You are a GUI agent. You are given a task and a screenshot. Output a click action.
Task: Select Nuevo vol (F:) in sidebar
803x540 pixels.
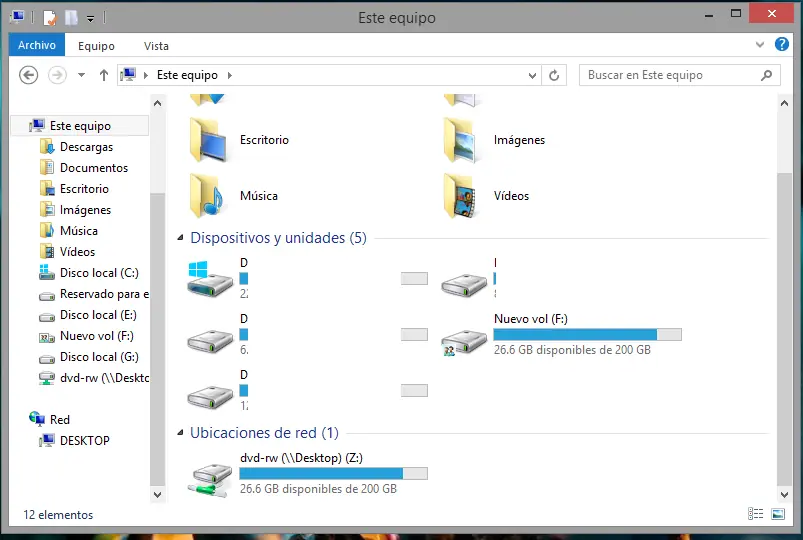[x=96, y=336]
